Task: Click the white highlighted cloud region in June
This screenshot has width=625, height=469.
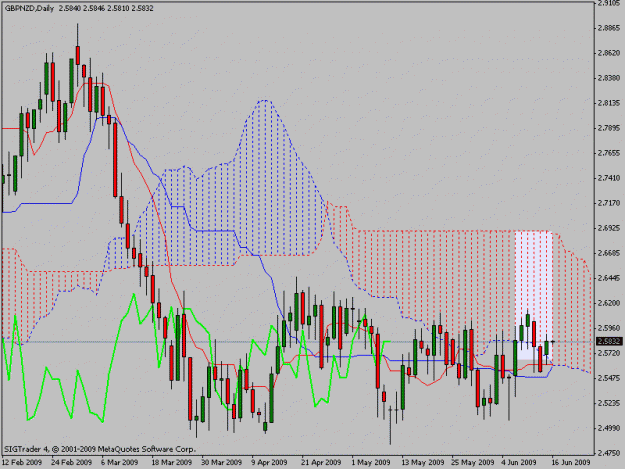Action: tap(533, 295)
